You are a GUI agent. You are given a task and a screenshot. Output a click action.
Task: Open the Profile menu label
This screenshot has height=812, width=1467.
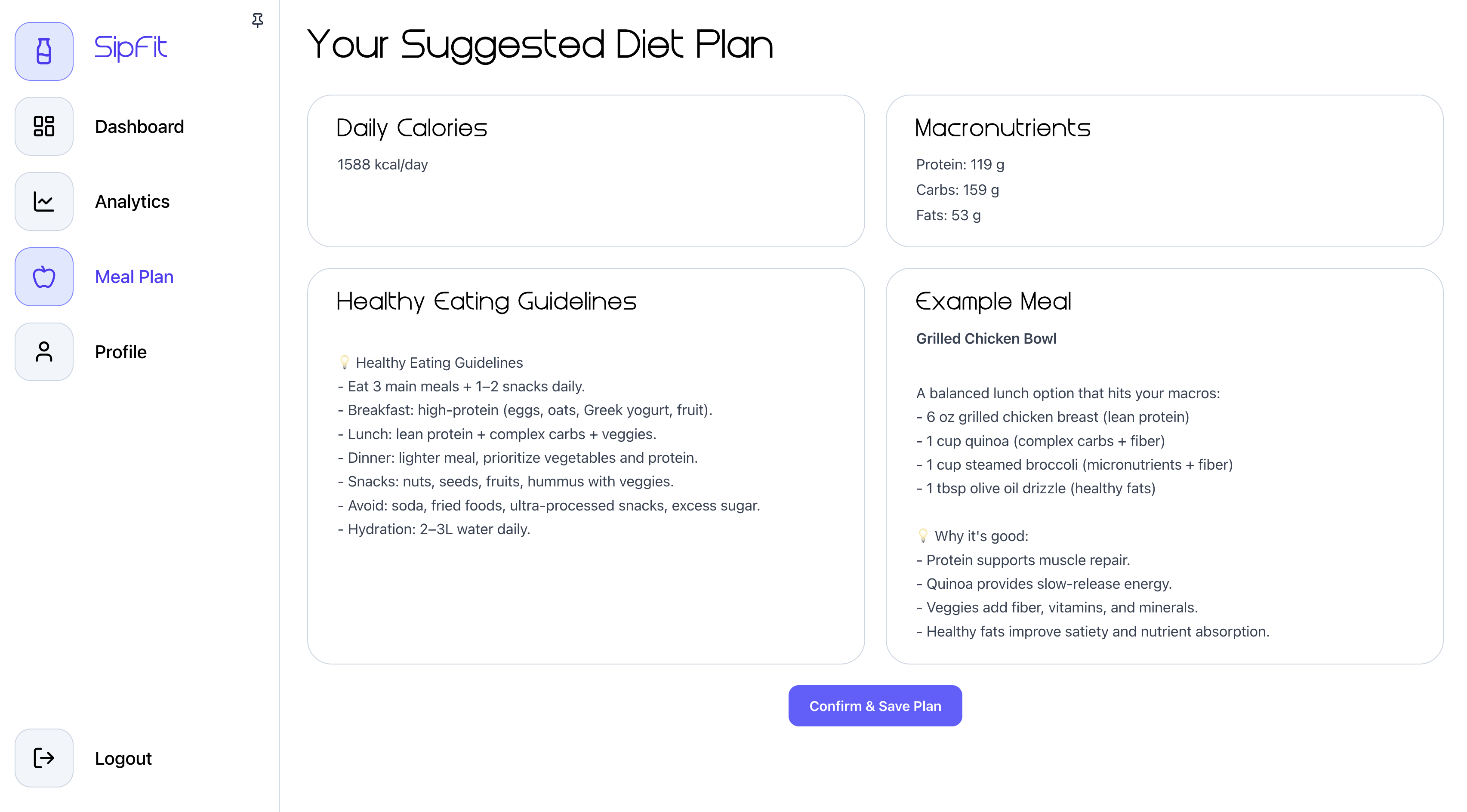pos(121,352)
